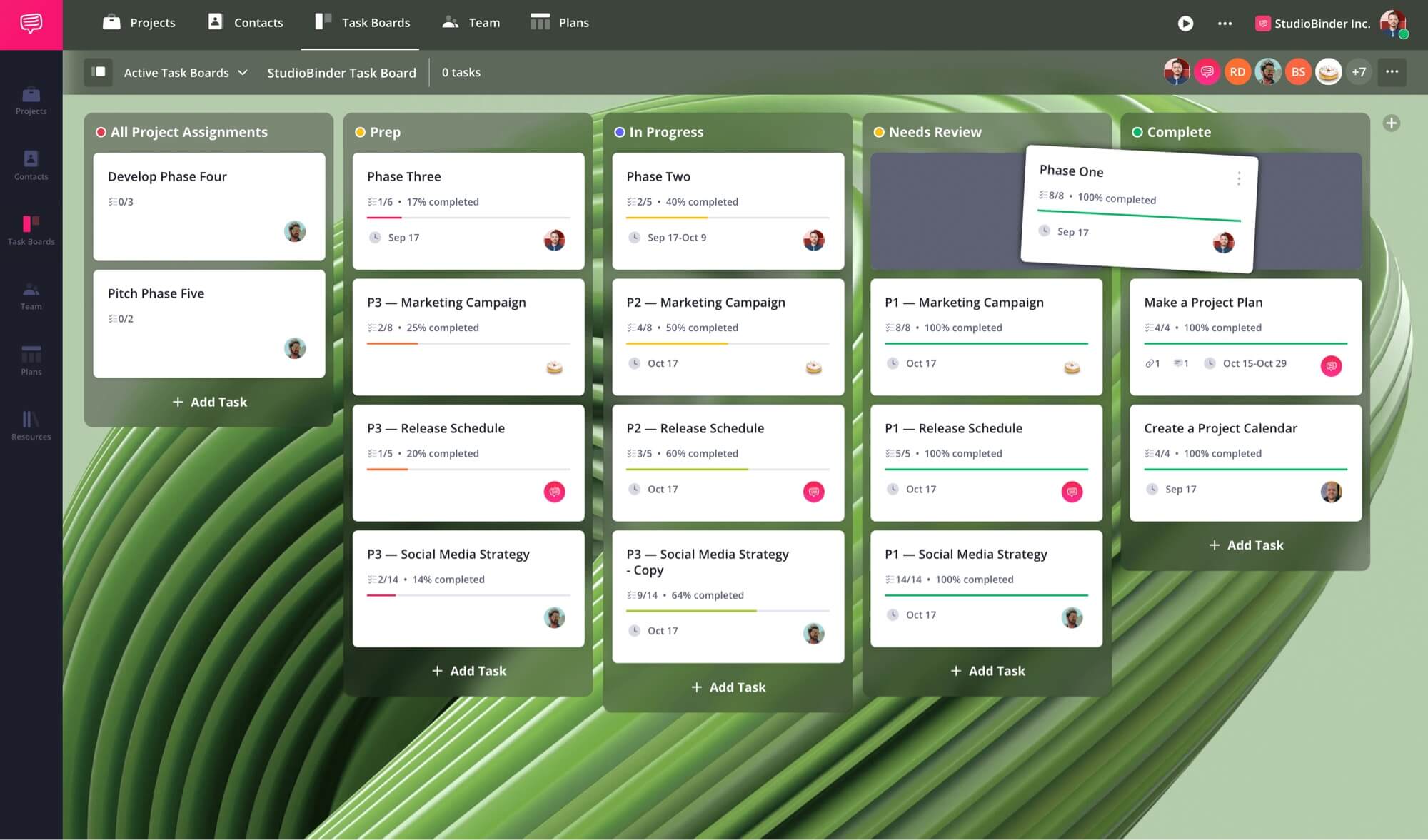The width and height of the screenshot is (1428, 840).
Task: Click the play tutorial icon in the top bar
Action: tap(1185, 24)
